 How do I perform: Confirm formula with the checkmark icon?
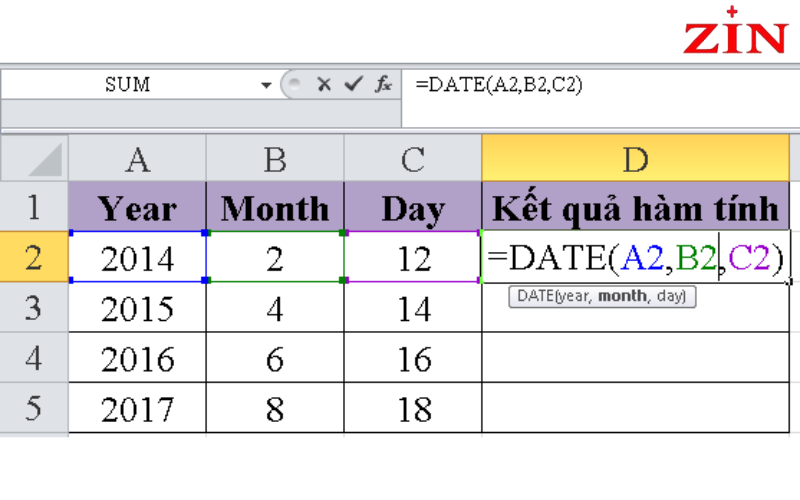pyautogui.click(x=353, y=84)
